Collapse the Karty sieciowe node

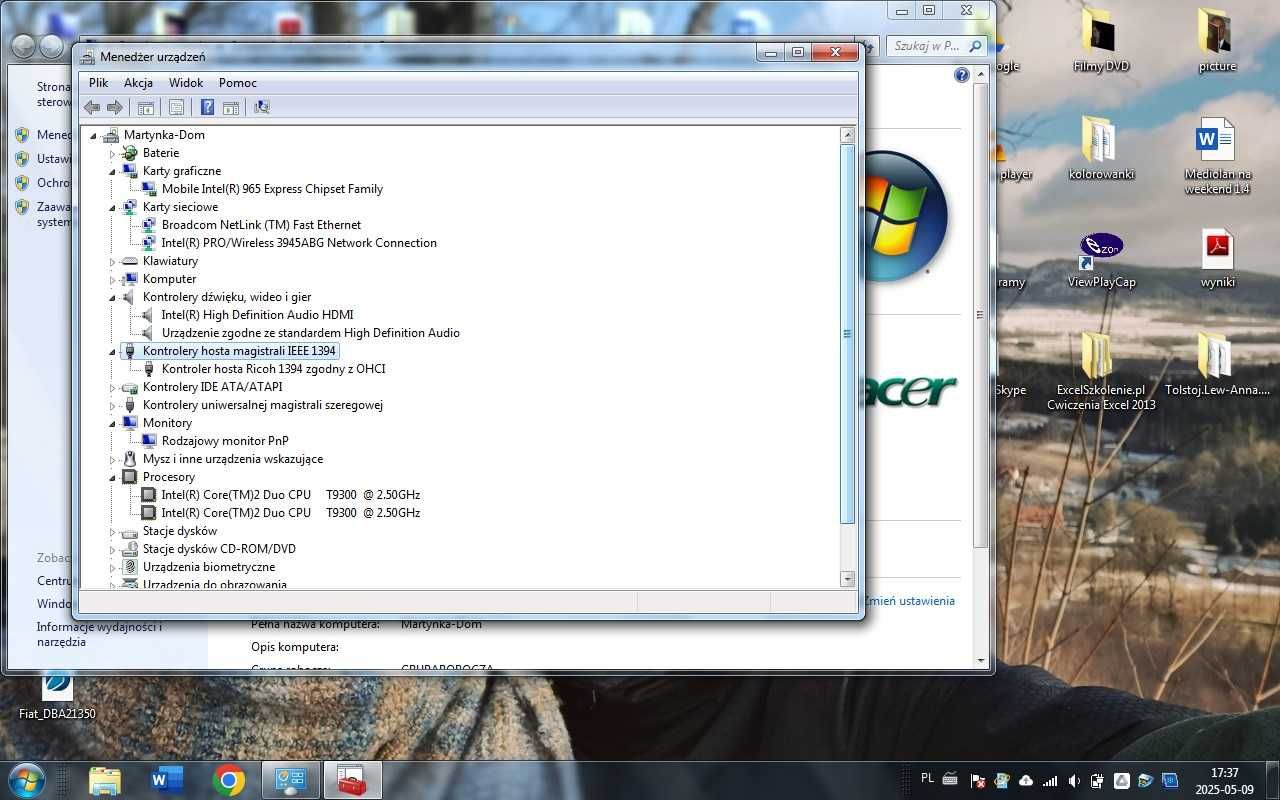click(113, 207)
